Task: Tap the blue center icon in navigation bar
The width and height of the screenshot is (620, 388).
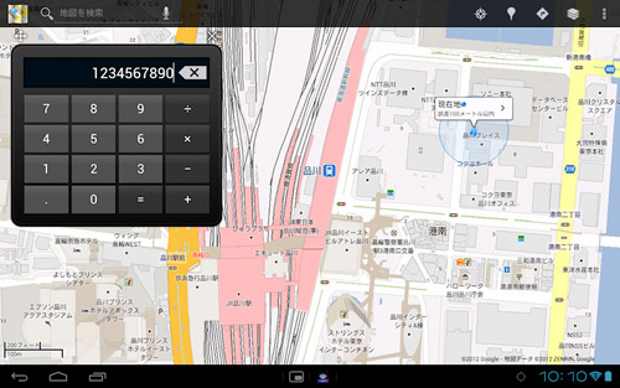Action: 323,377
